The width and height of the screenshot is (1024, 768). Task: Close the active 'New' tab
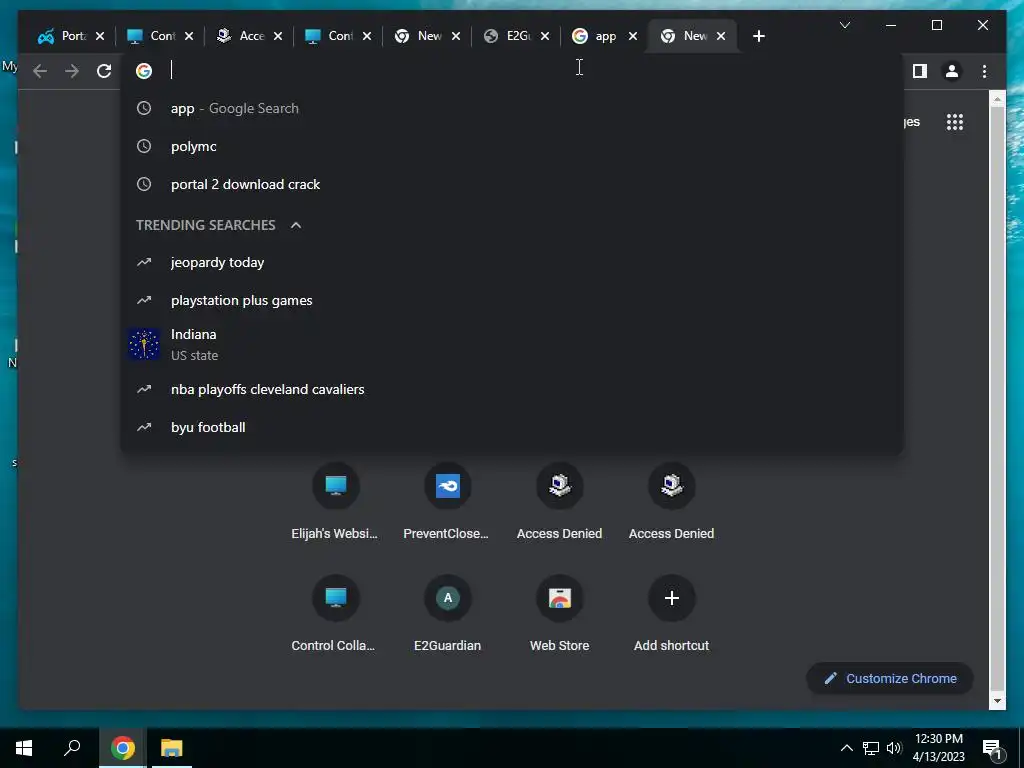tap(721, 37)
